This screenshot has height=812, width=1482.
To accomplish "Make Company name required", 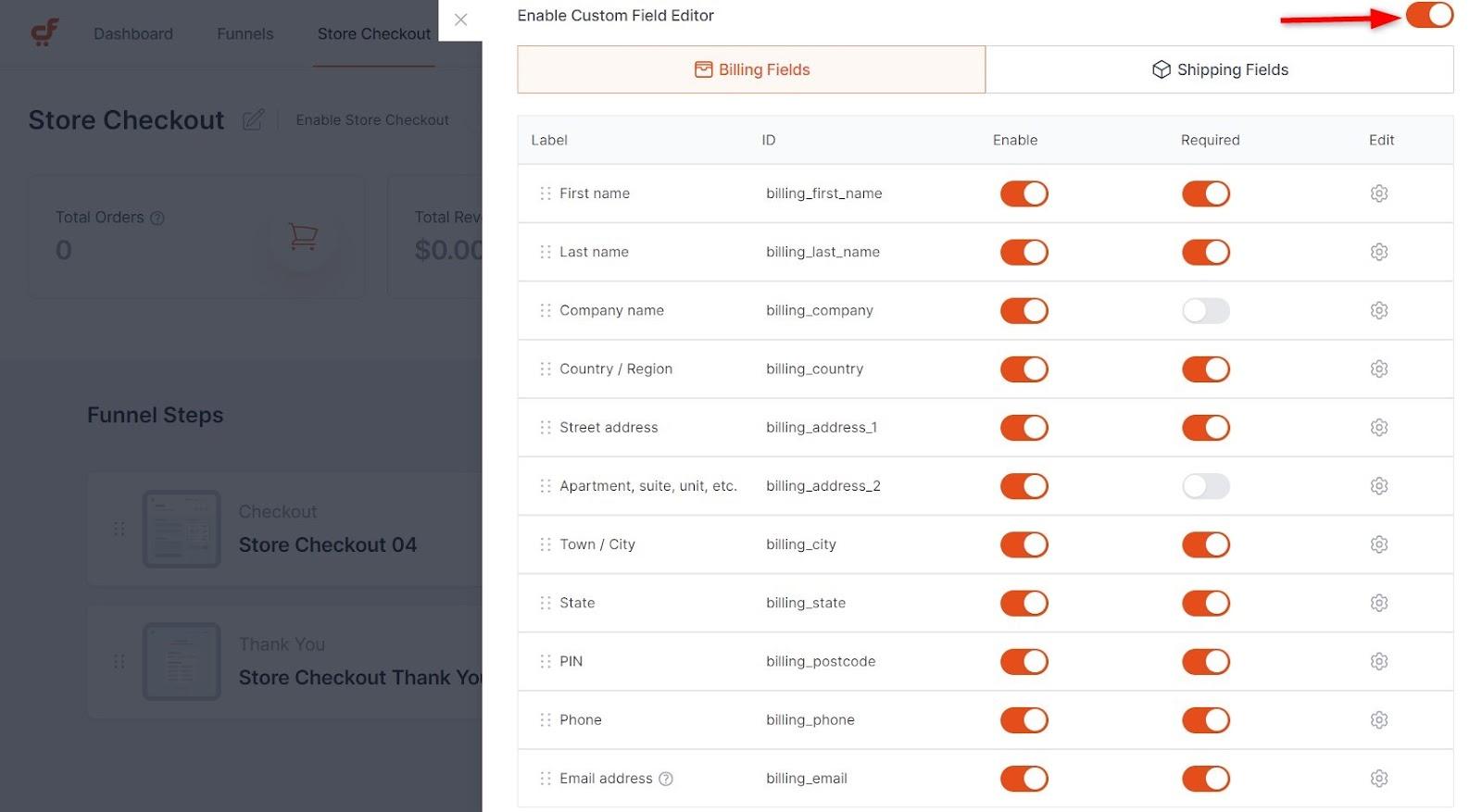I will click(x=1205, y=310).
